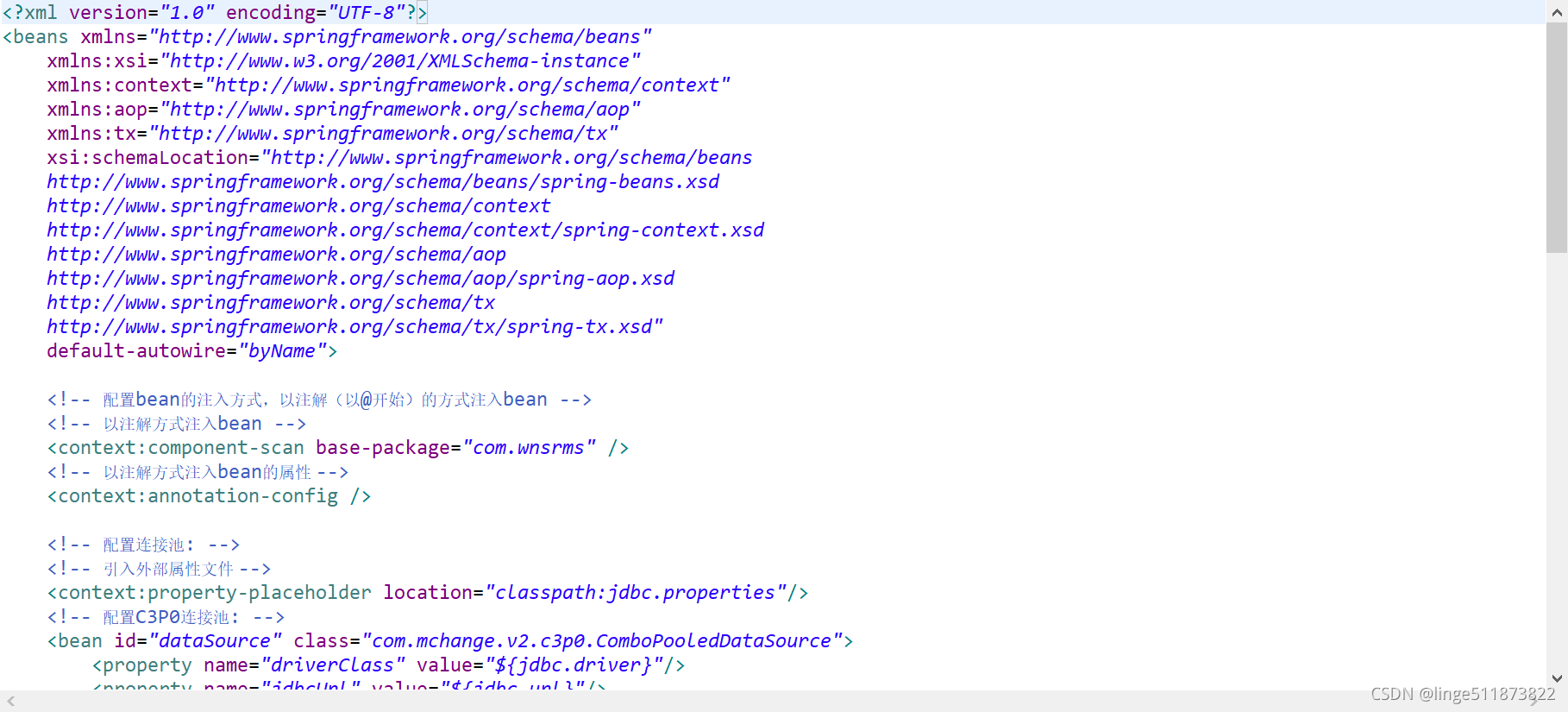
Task: Click the com.wnsrms base-package value
Action: (529, 448)
